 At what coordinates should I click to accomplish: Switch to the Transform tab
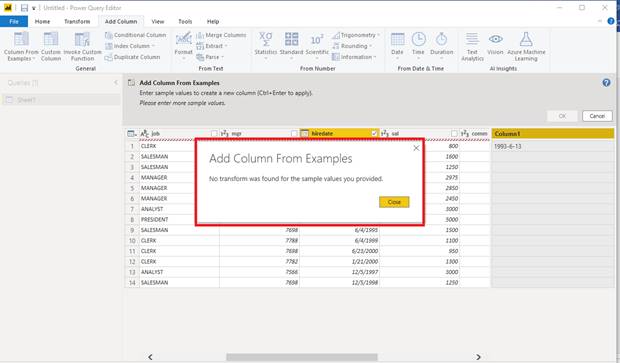[x=77, y=21]
